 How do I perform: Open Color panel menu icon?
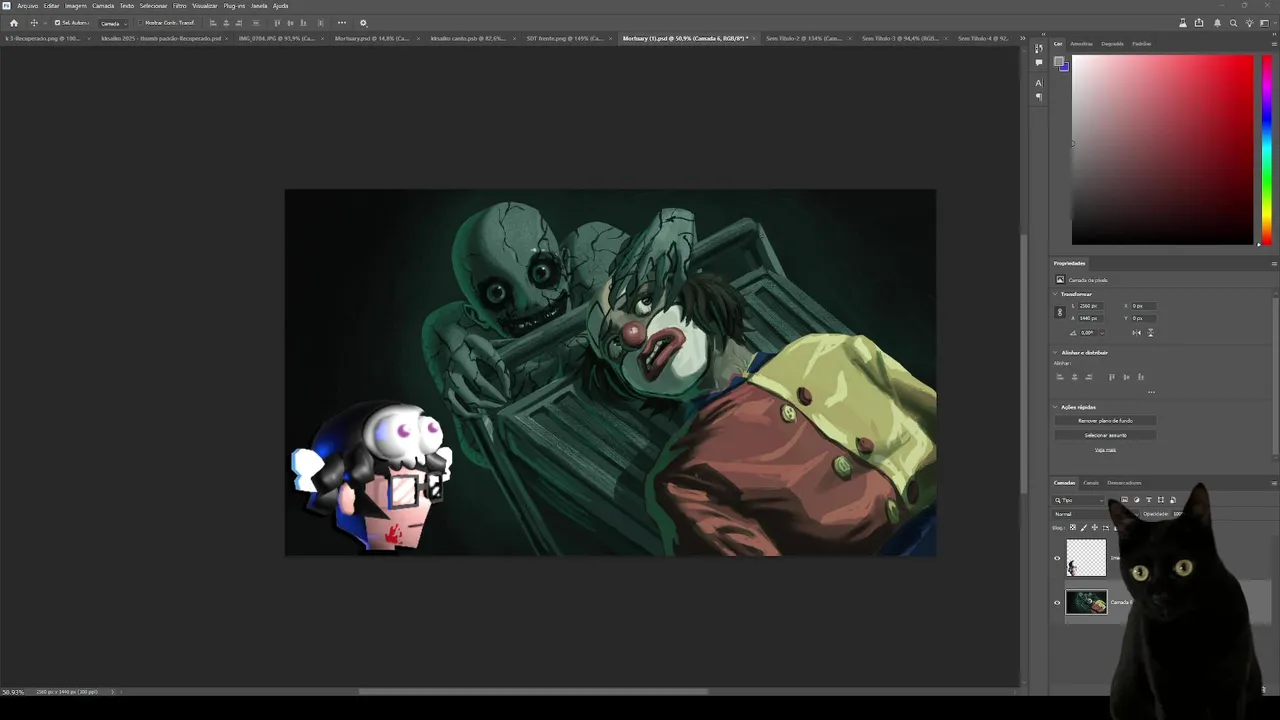(1274, 44)
